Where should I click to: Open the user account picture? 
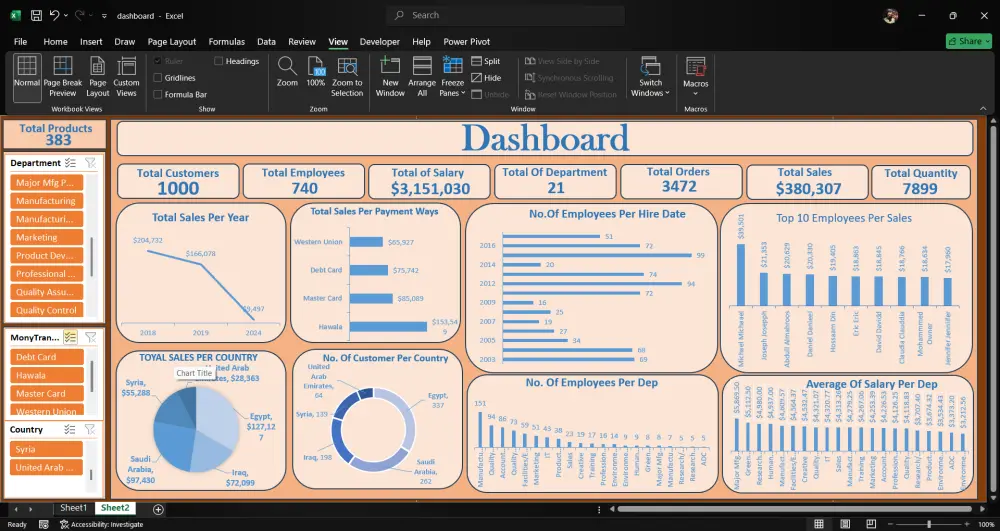coord(891,16)
